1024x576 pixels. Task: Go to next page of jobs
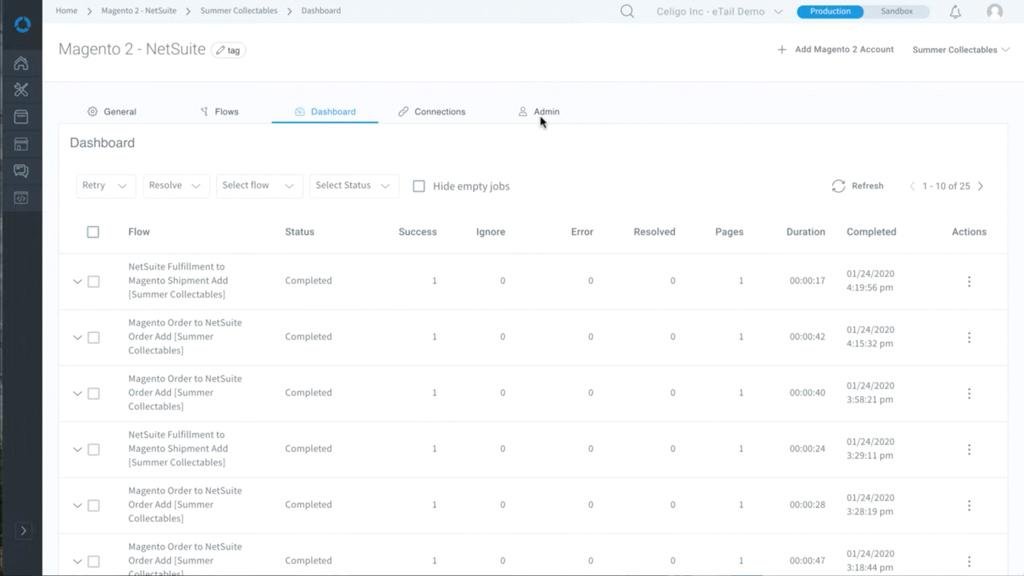980,186
